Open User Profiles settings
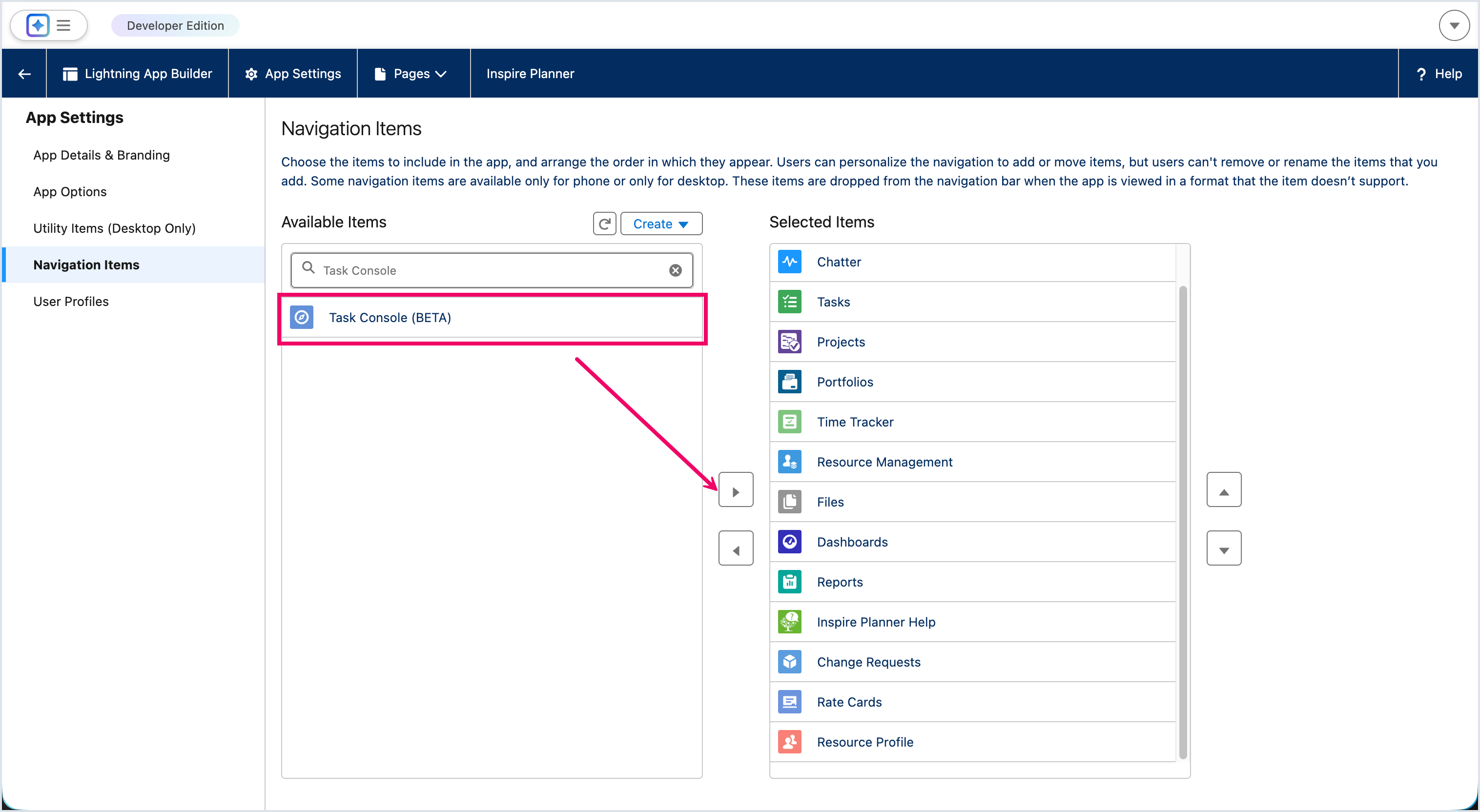This screenshot has height=812, width=1480. 71,302
